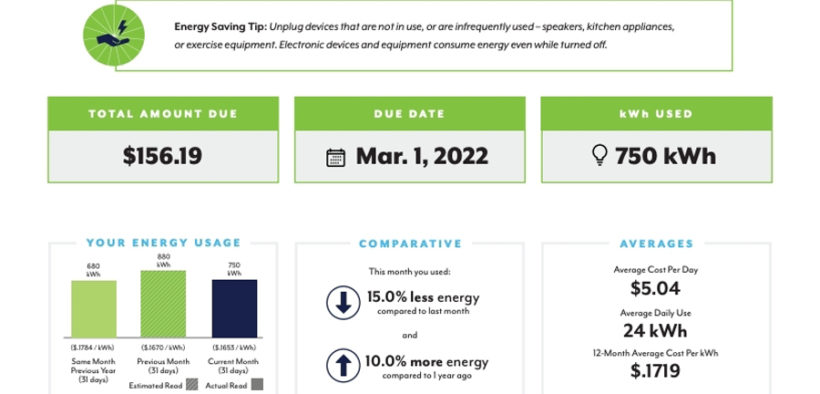Viewport: 820px width, 394px height.
Task: Click the $5.04 average cost per day
Action: point(655,288)
